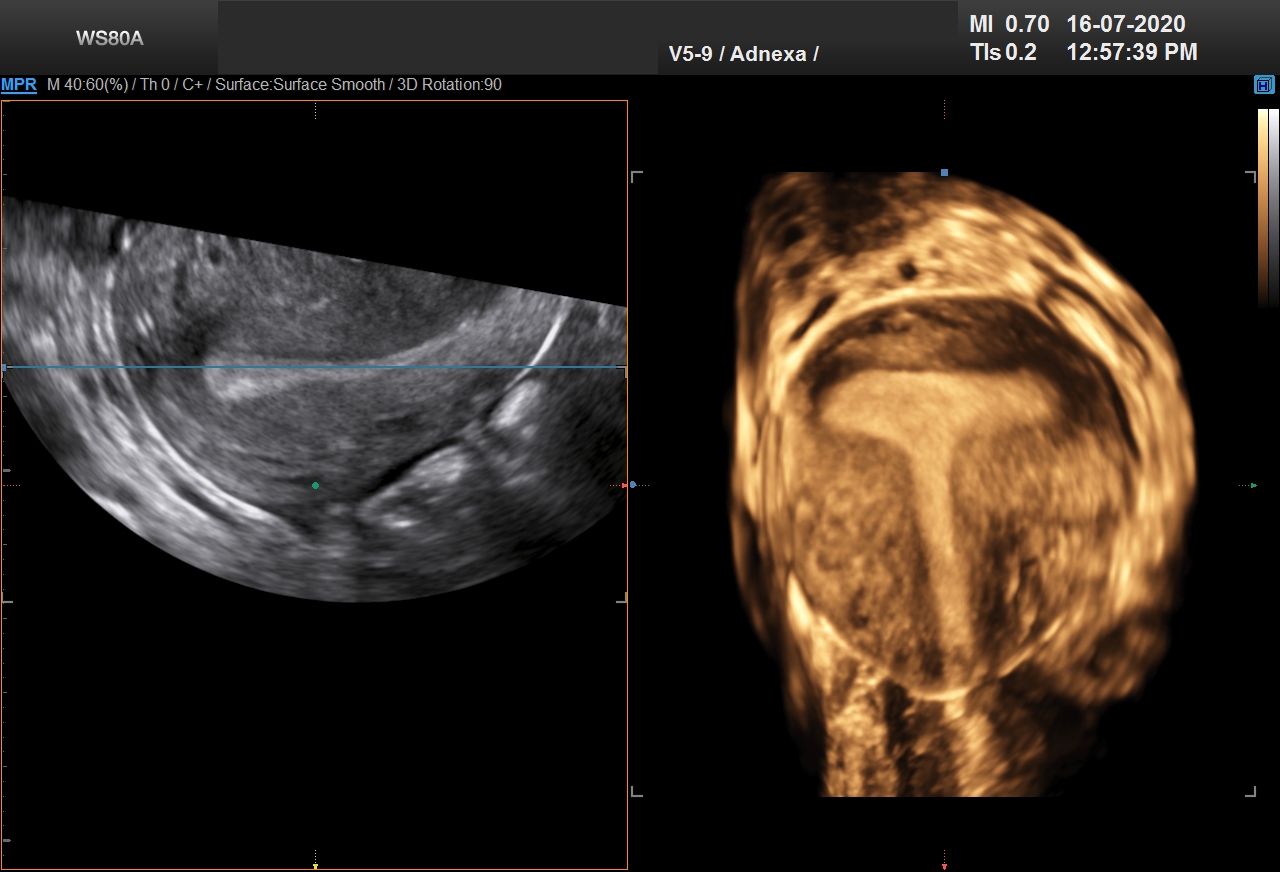Viewport: 1280px width, 872px height.
Task: Click the MPR mode label
Action: [19, 85]
